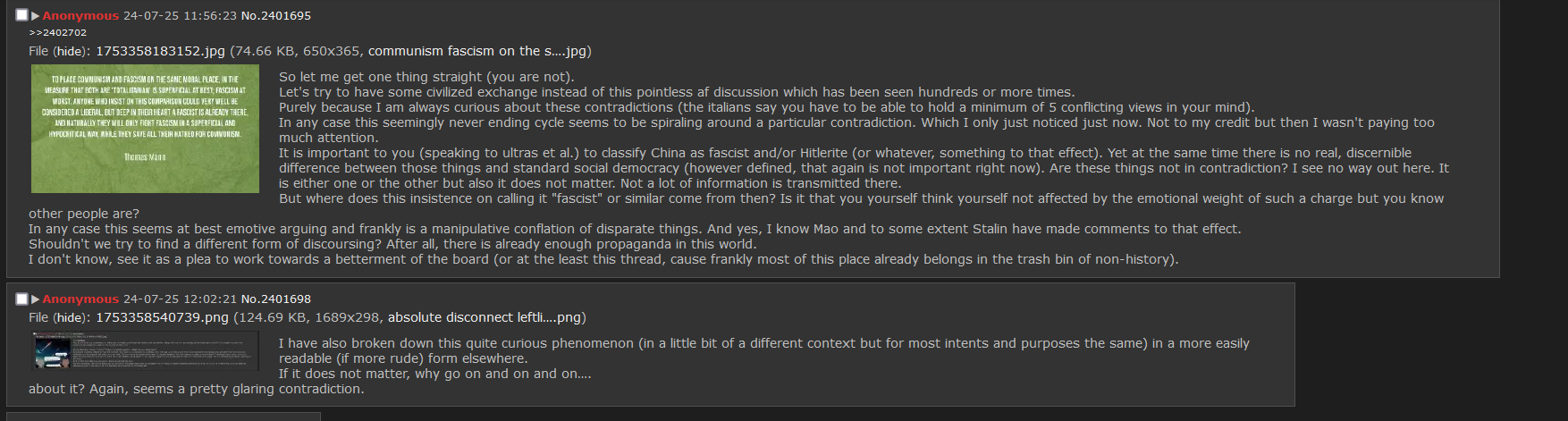1568x421 pixels.
Task: Click post number No.2401695 to quote
Action: coord(276,16)
